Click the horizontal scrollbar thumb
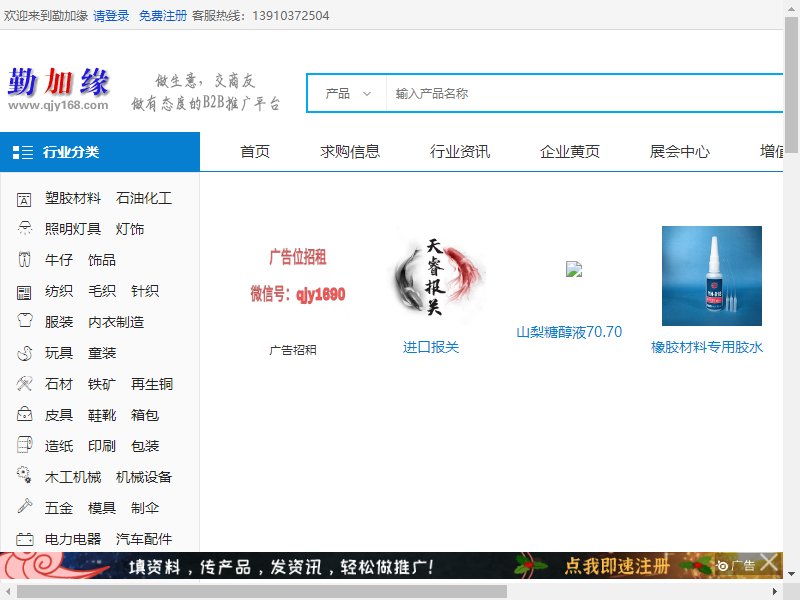Screen dimensions: 800x600 click(262, 592)
